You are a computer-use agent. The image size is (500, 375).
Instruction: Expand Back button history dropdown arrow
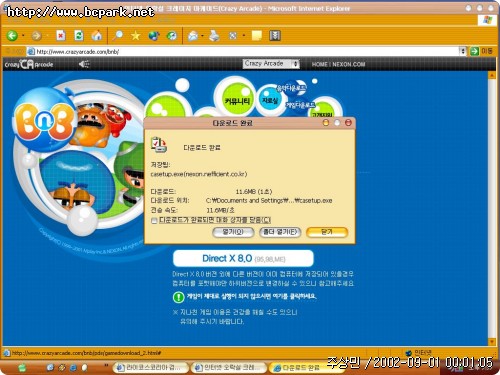point(23,35)
